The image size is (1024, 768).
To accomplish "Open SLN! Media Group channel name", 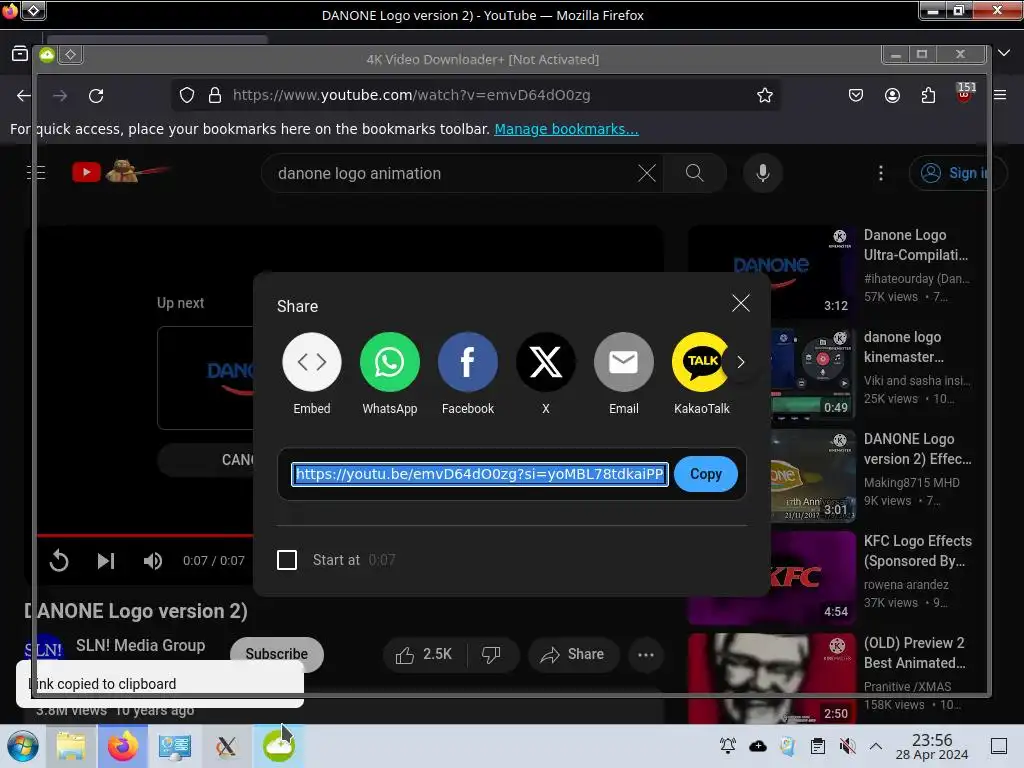I will pyautogui.click(x=140, y=645).
